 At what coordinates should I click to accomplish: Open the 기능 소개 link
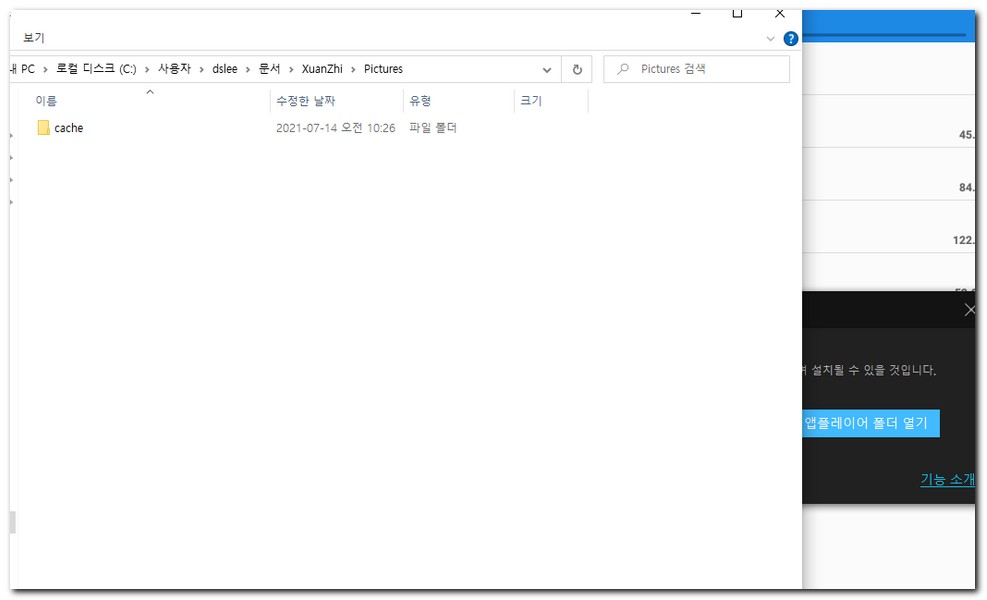pos(946,480)
